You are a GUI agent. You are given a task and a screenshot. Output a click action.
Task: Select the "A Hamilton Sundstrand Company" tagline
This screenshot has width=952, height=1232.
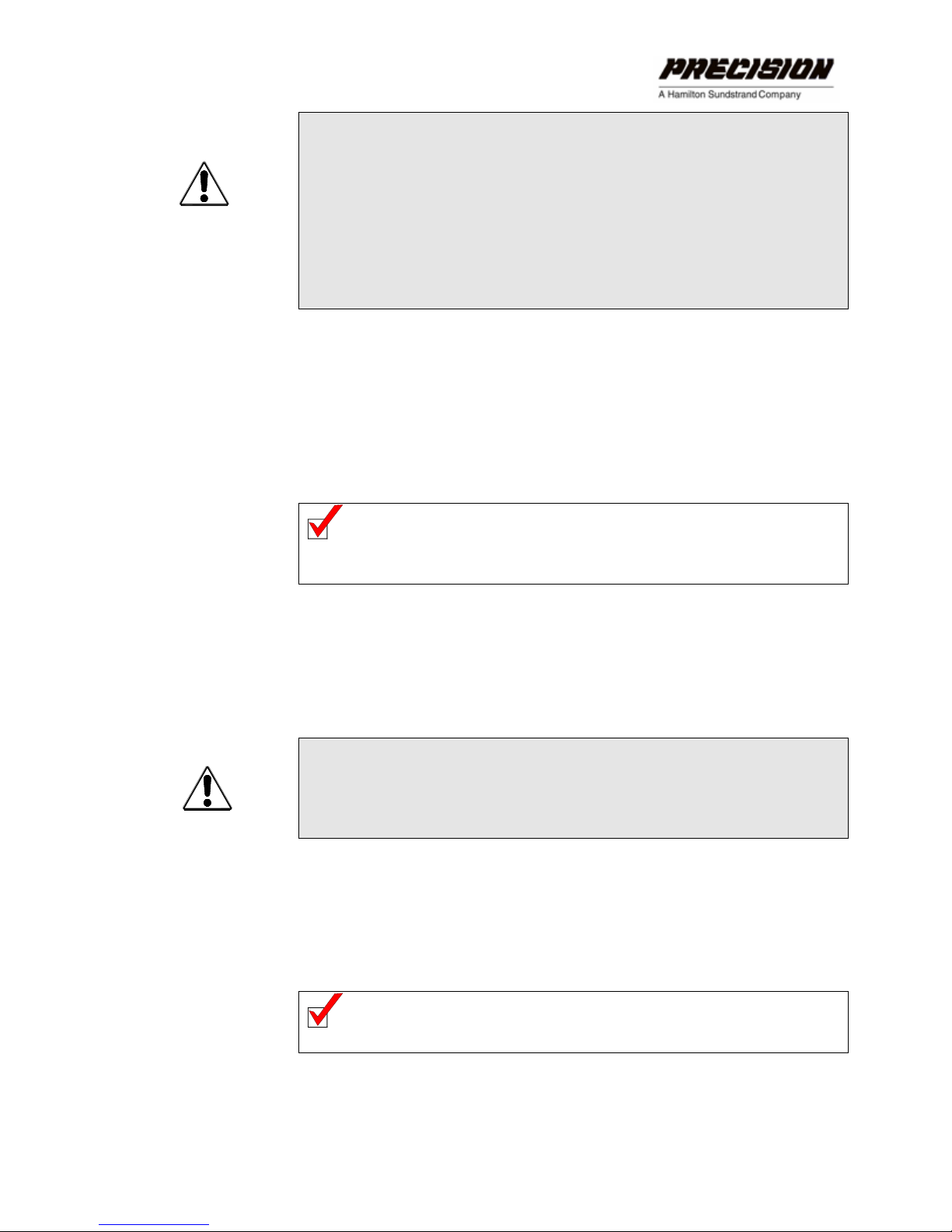tap(729, 95)
